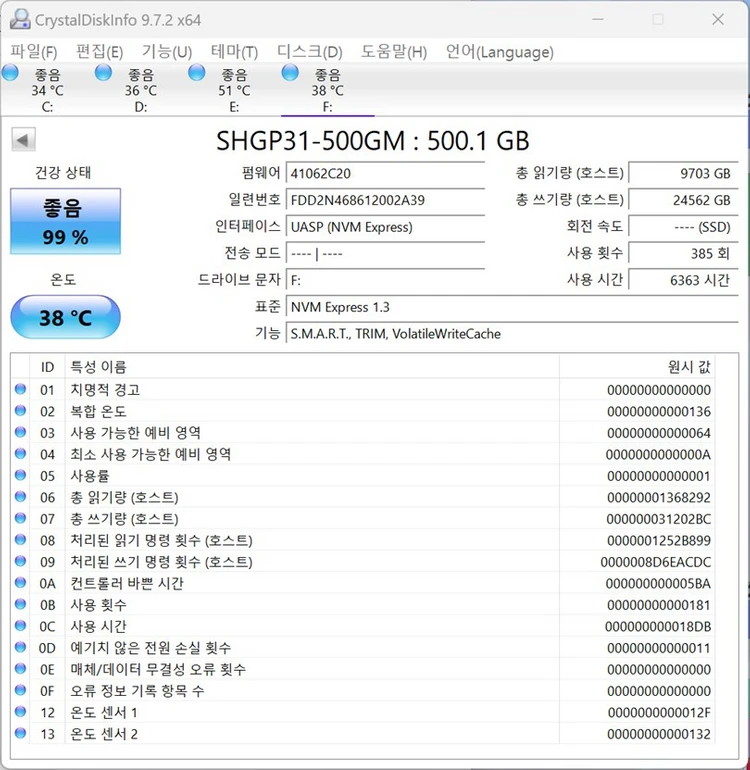This screenshot has height=770, width=750.
Task: Open the 언어(Language) menu
Action: click(x=500, y=52)
